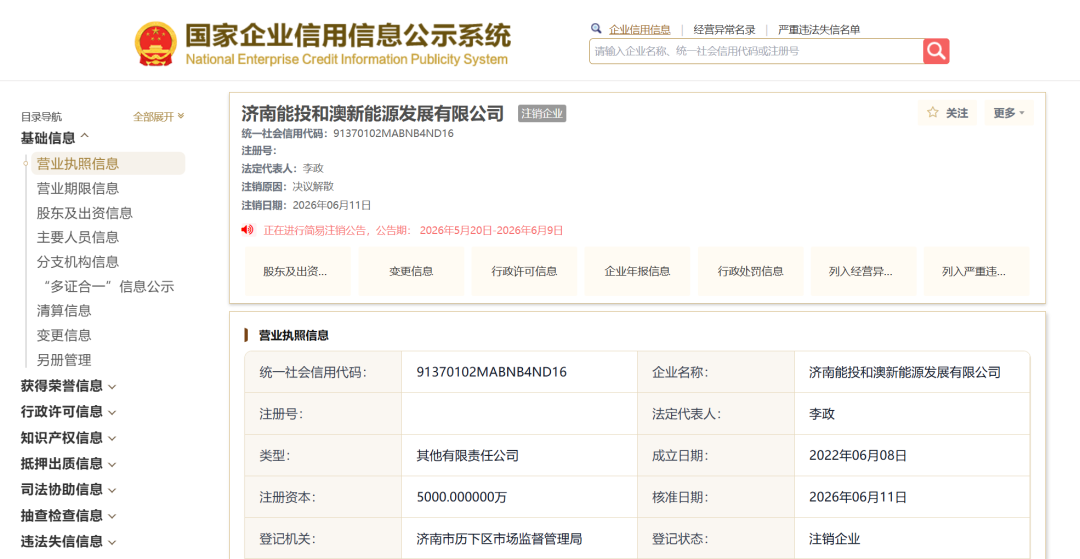The image size is (1080, 559).
Task: Click the red speaker announcement icon
Action: 247,229
